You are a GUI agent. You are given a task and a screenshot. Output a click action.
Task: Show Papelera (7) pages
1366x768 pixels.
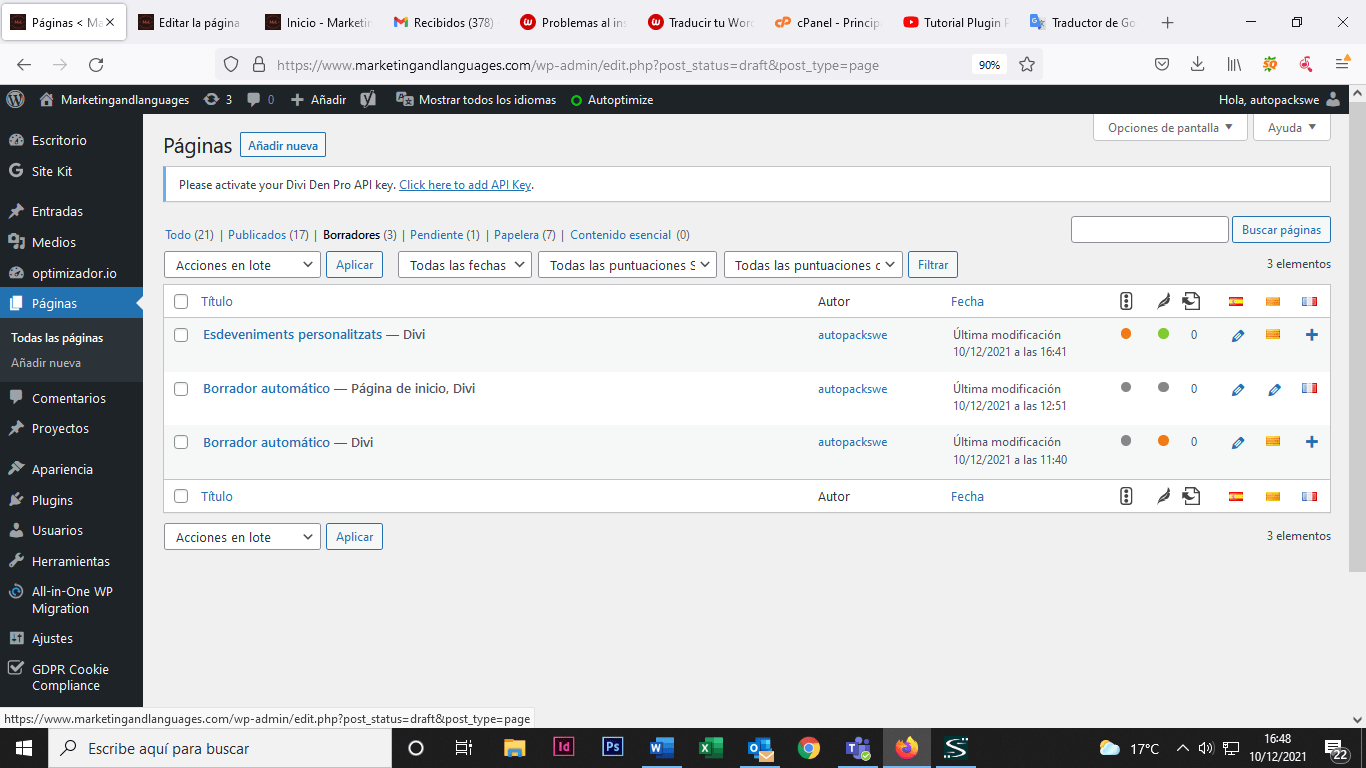524,235
